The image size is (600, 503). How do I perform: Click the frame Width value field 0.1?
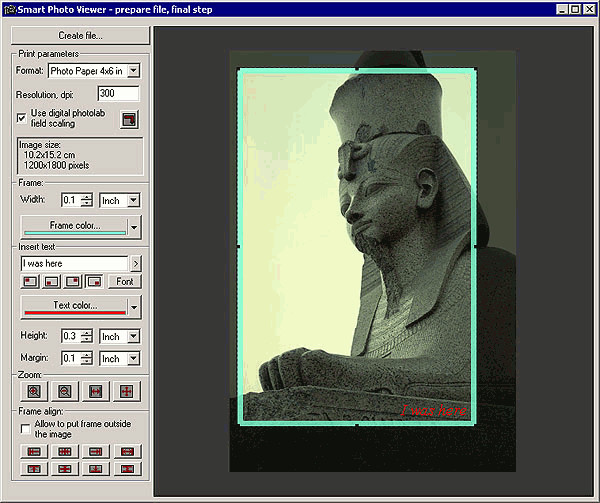click(71, 200)
